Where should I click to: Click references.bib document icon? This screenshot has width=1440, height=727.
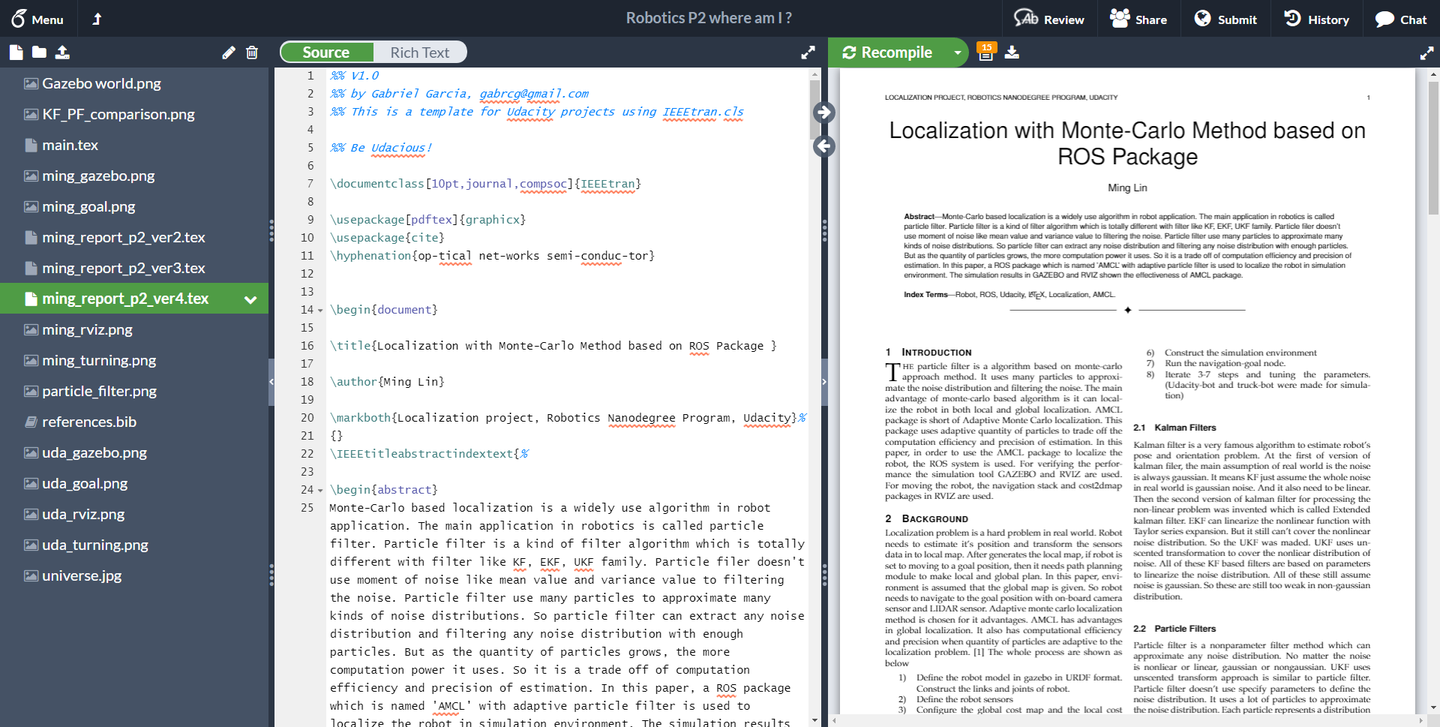[x=31, y=422]
